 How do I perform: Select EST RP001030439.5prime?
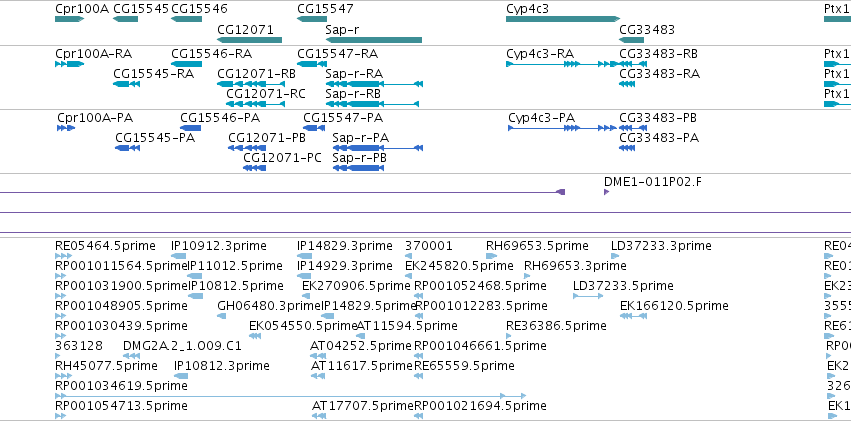pos(60,336)
